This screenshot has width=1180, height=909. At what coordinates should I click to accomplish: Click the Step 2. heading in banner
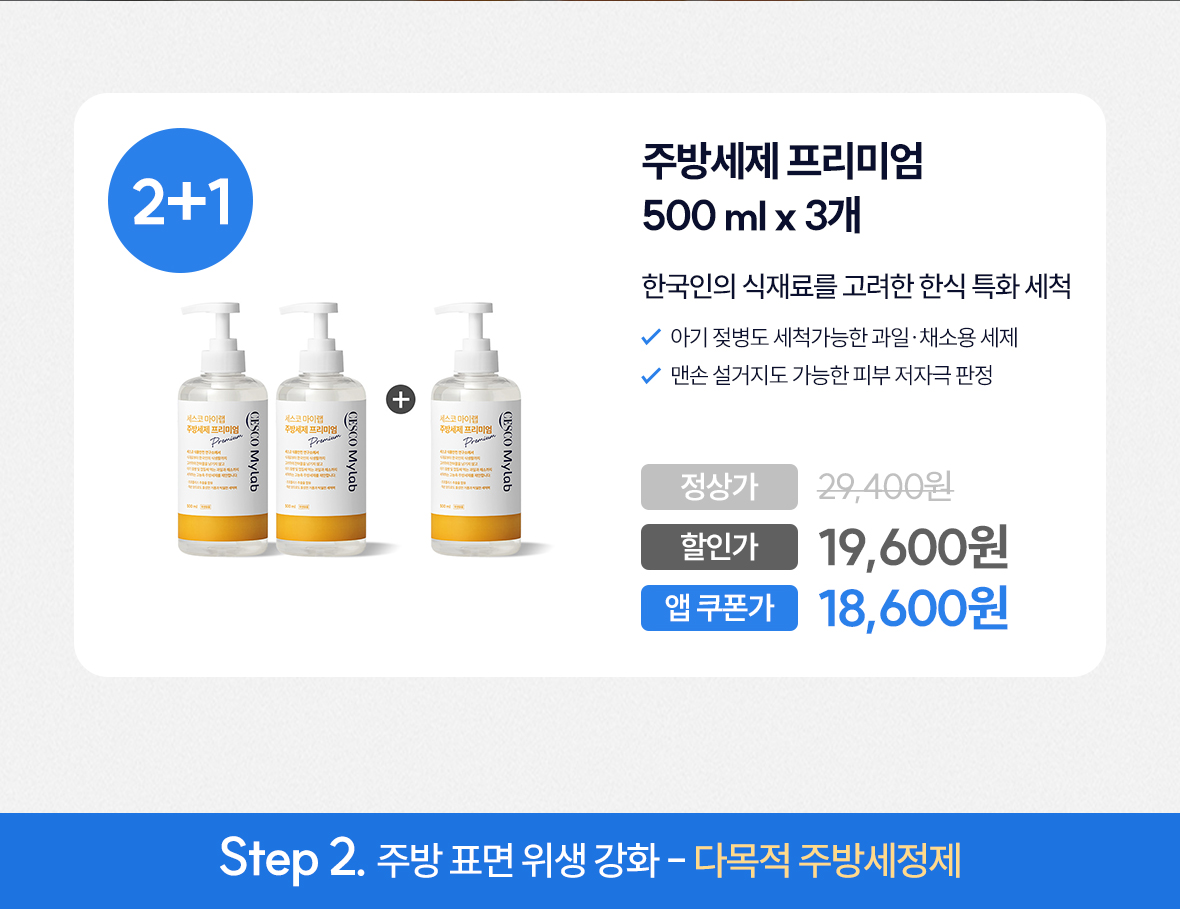[292, 858]
